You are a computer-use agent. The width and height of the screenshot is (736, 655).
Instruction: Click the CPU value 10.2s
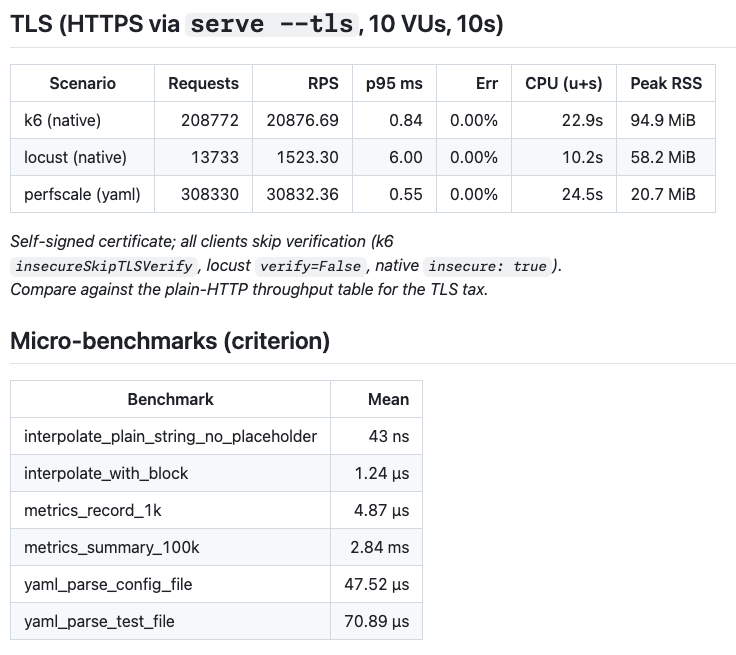583,157
